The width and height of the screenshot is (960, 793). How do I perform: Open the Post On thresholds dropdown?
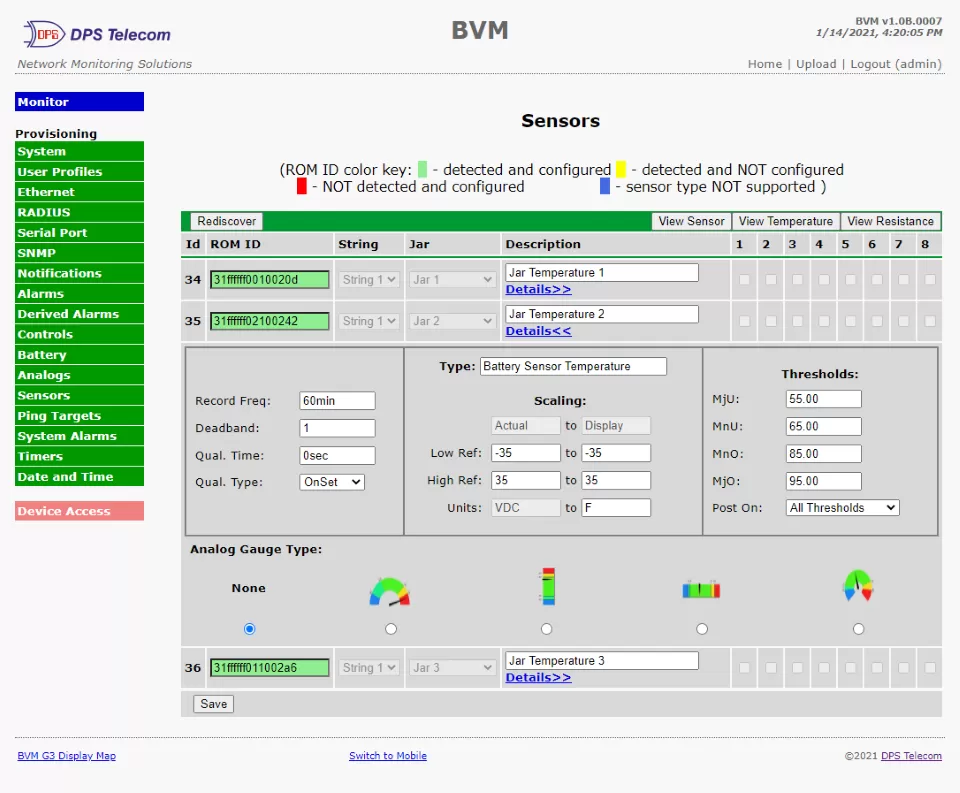[842, 508]
